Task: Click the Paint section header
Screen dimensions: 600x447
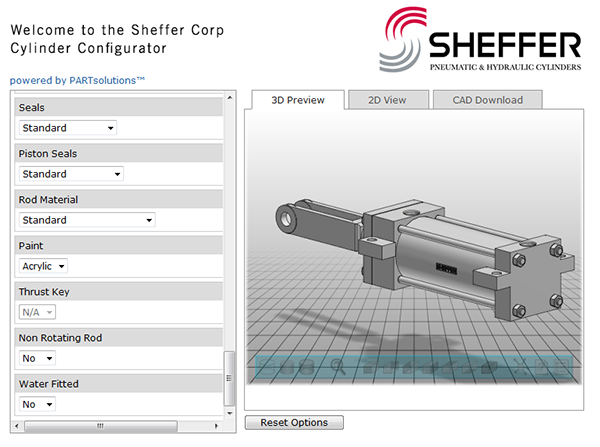Action: tap(119, 246)
